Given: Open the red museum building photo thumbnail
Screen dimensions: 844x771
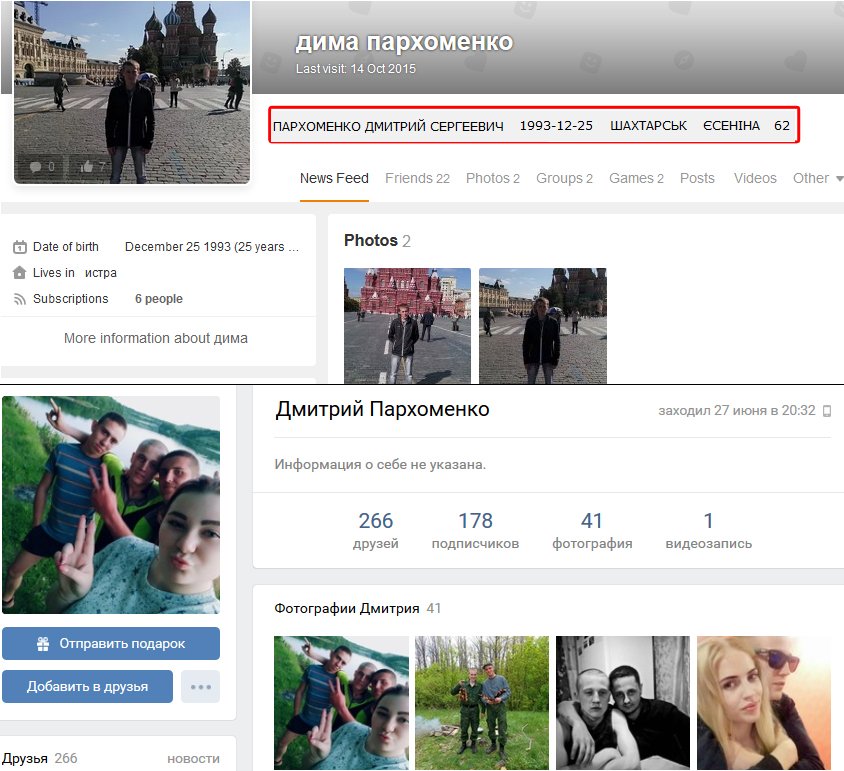Looking at the screenshot, I should [x=407, y=325].
